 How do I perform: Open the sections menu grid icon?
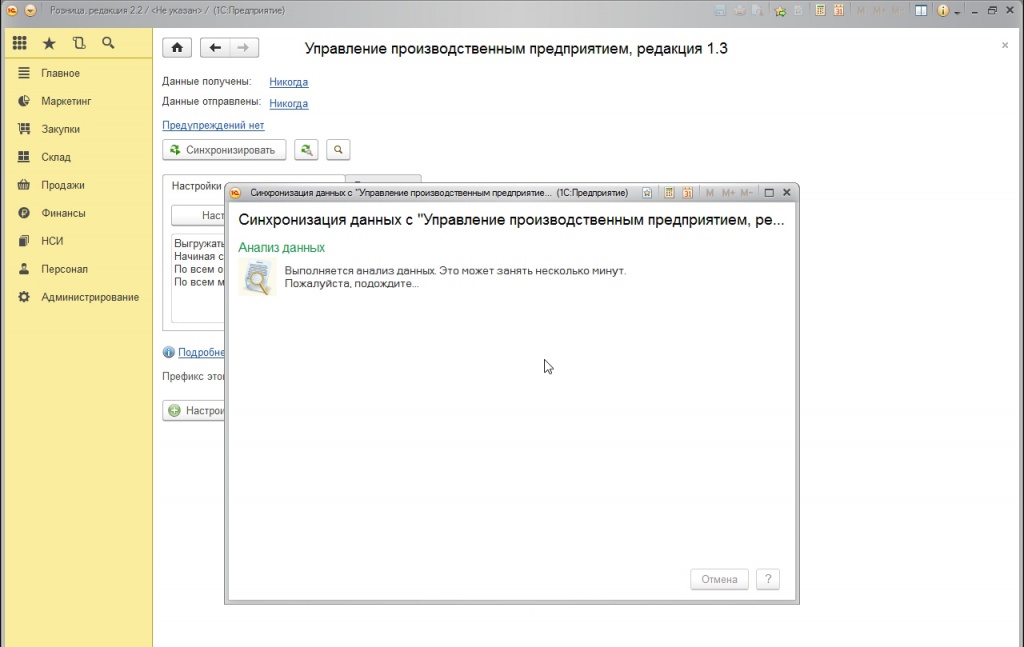20,44
